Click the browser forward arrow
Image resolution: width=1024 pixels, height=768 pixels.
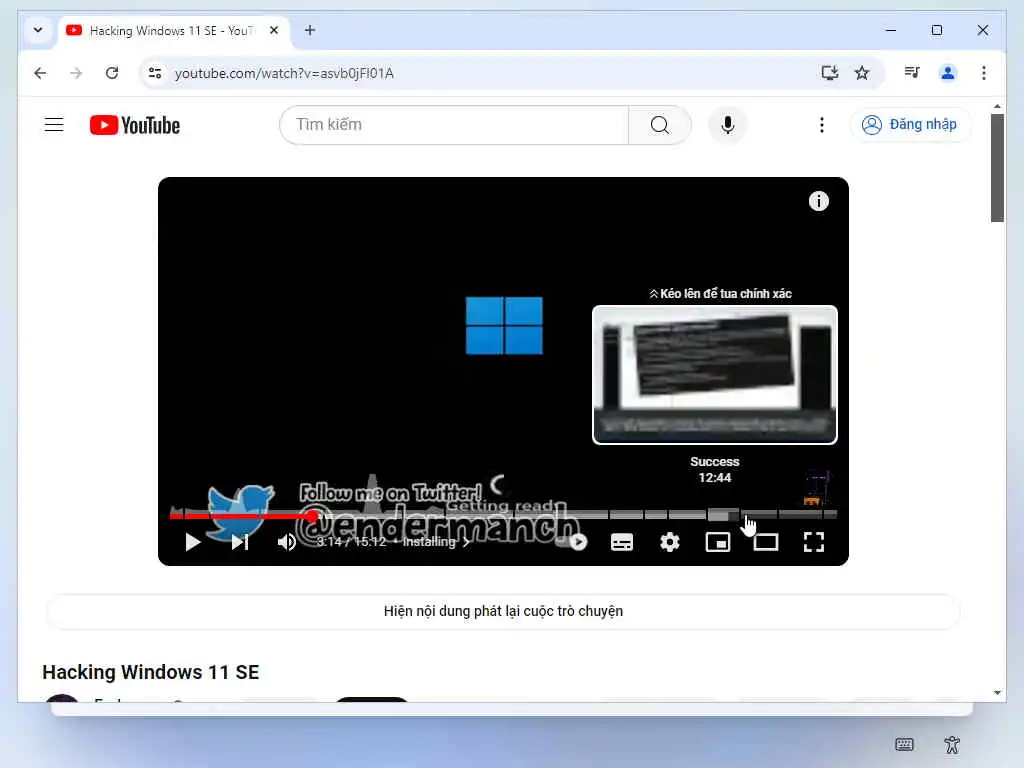click(x=76, y=73)
